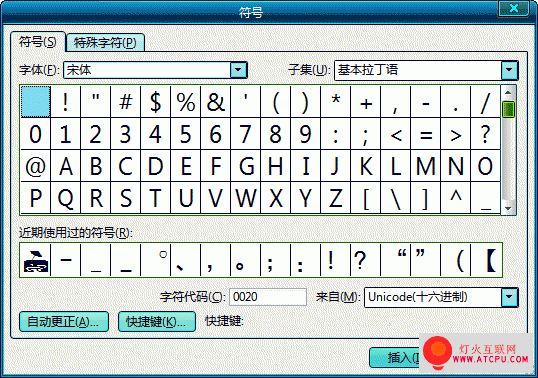The width and height of the screenshot is (538, 378).
Task: Pick the @ symbol in the character grid
Action: [36, 166]
